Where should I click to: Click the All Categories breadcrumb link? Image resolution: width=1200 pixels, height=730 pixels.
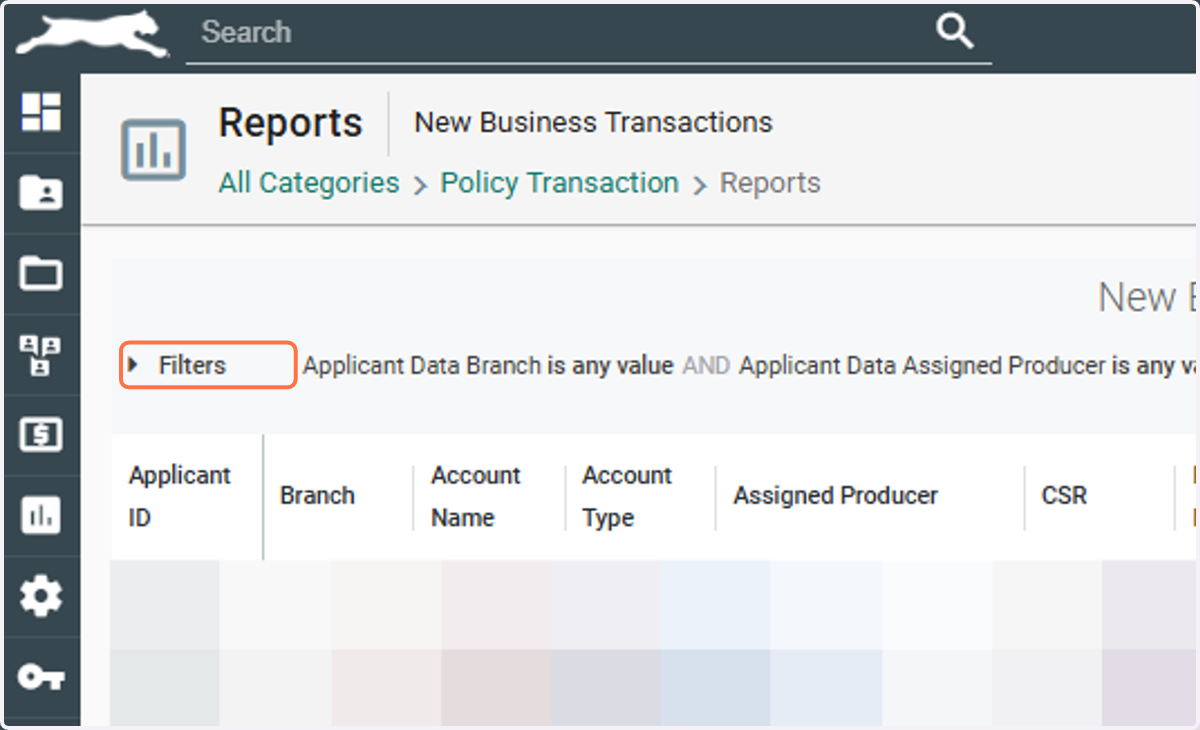point(309,183)
